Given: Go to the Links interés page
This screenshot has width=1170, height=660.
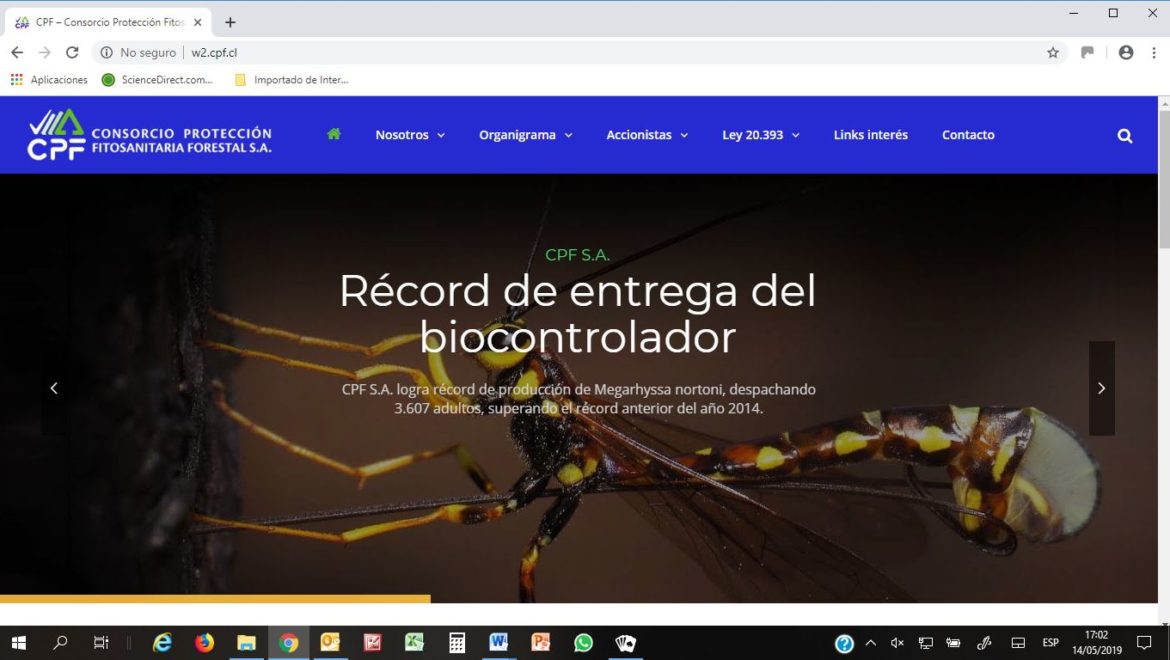Looking at the screenshot, I should pos(871,135).
